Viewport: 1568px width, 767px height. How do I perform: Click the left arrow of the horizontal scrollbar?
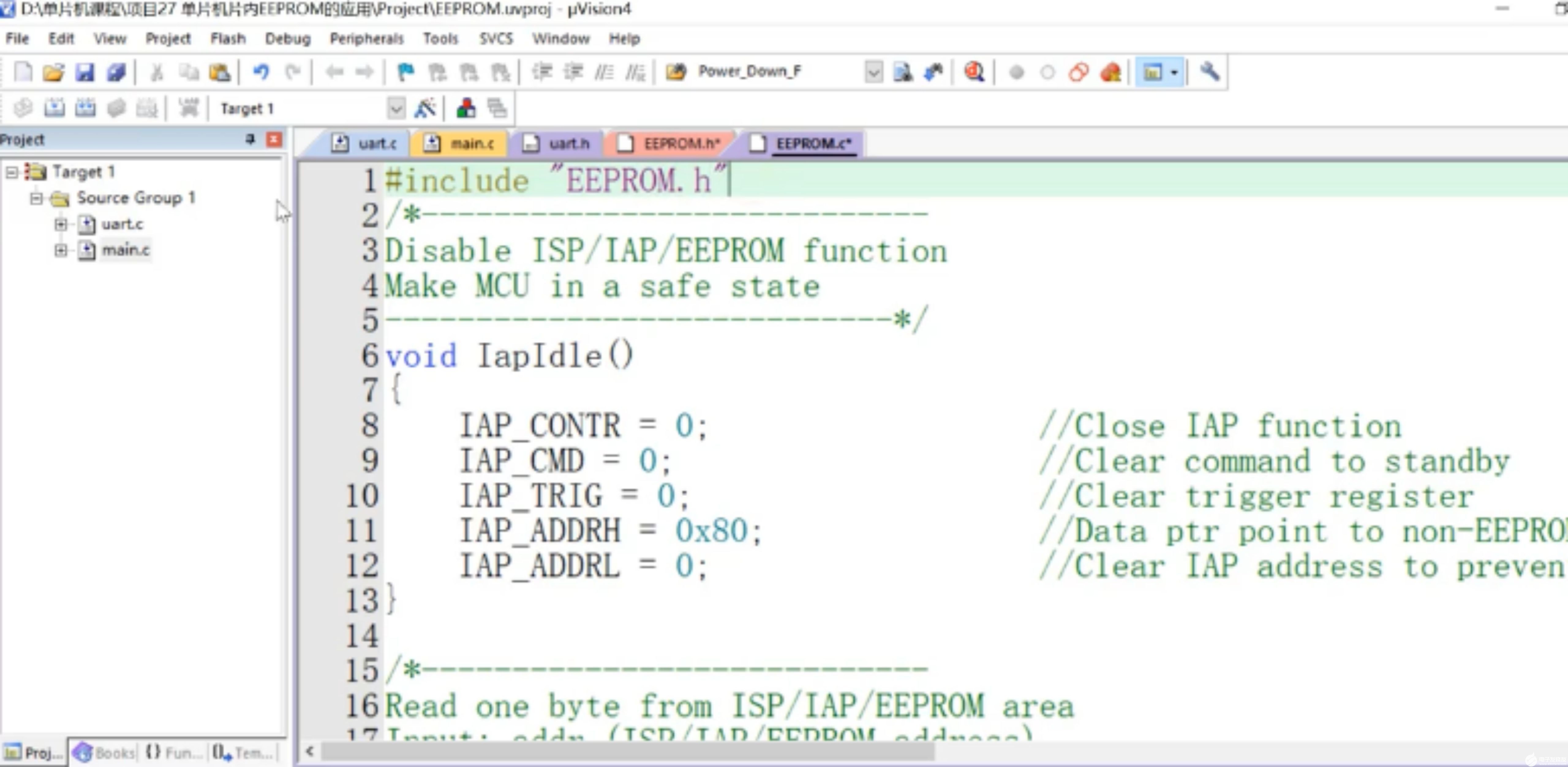[x=309, y=752]
